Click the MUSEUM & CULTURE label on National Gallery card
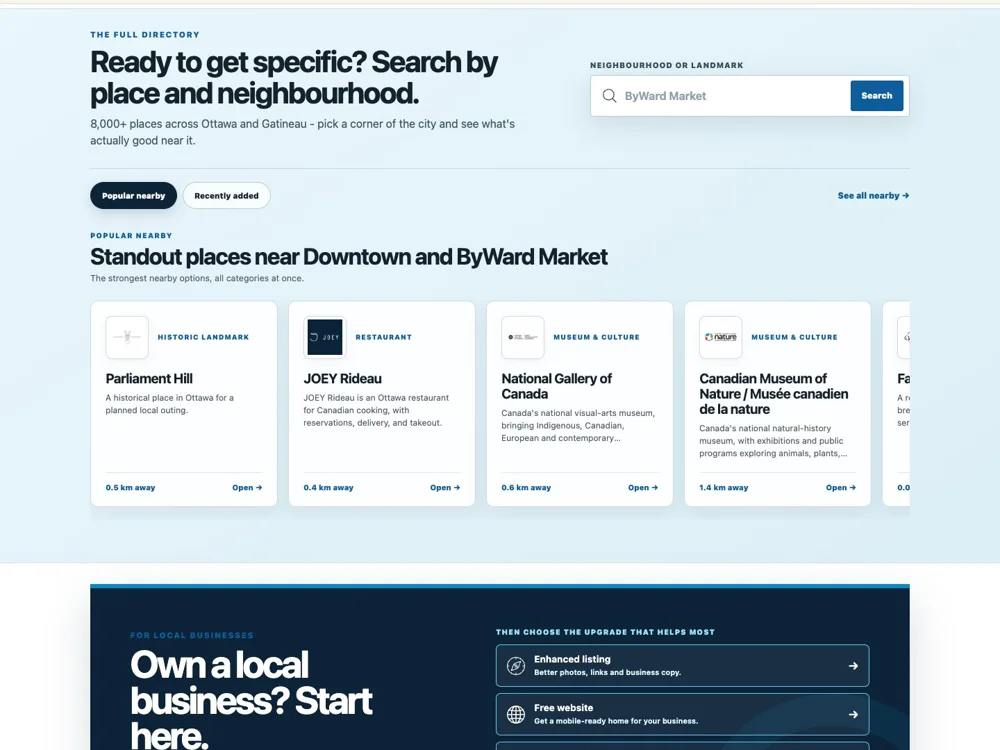 click(596, 337)
